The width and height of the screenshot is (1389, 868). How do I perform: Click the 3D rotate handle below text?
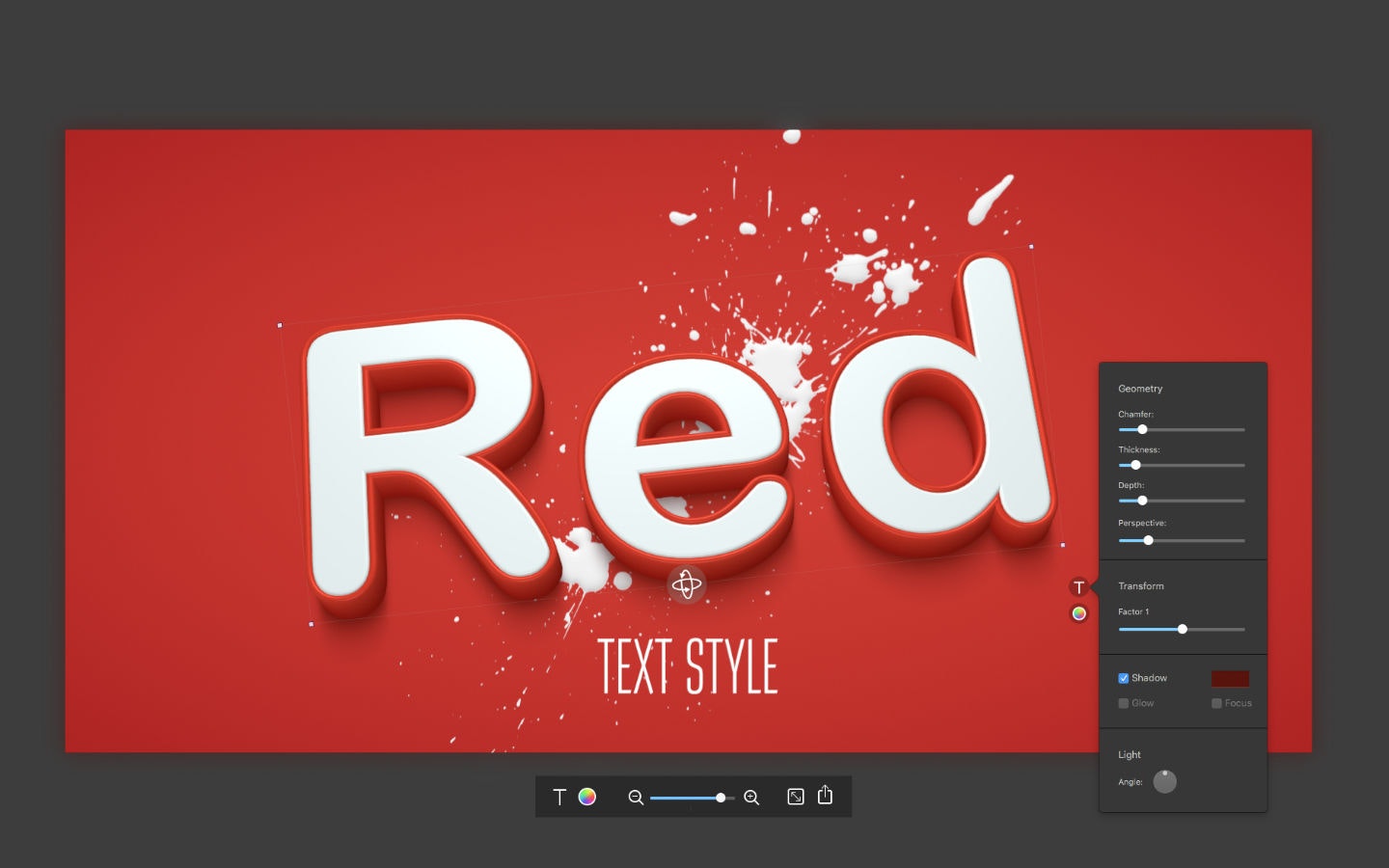(687, 584)
